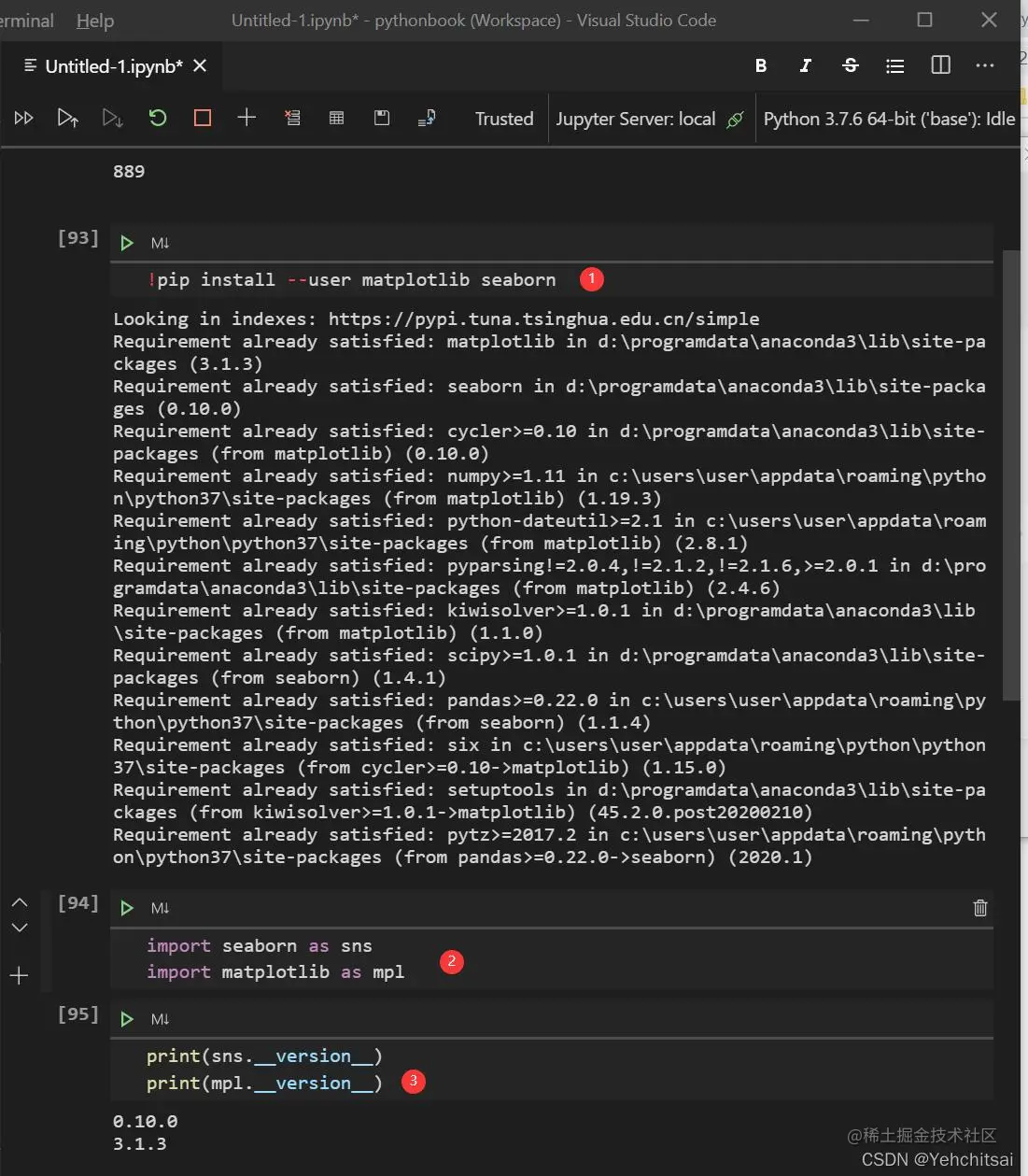This screenshot has width=1028, height=1176.
Task: Click execution count label [95]
Action: (x=78, y=1013)
